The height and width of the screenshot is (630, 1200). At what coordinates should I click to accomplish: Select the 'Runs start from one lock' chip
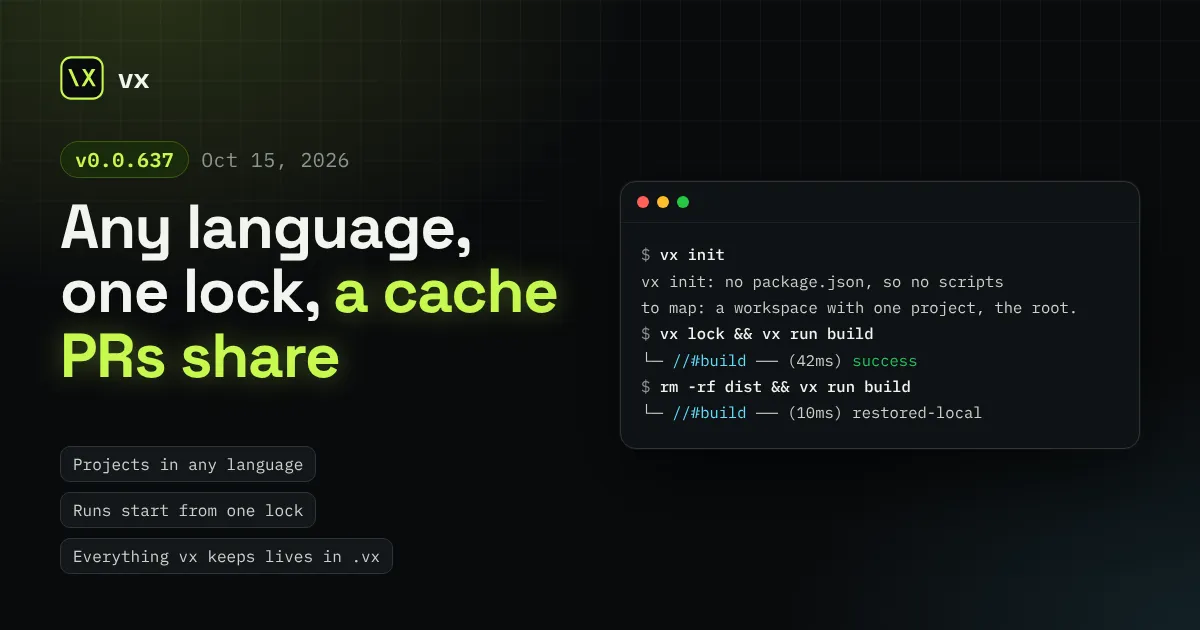click(x=188, y=510)
